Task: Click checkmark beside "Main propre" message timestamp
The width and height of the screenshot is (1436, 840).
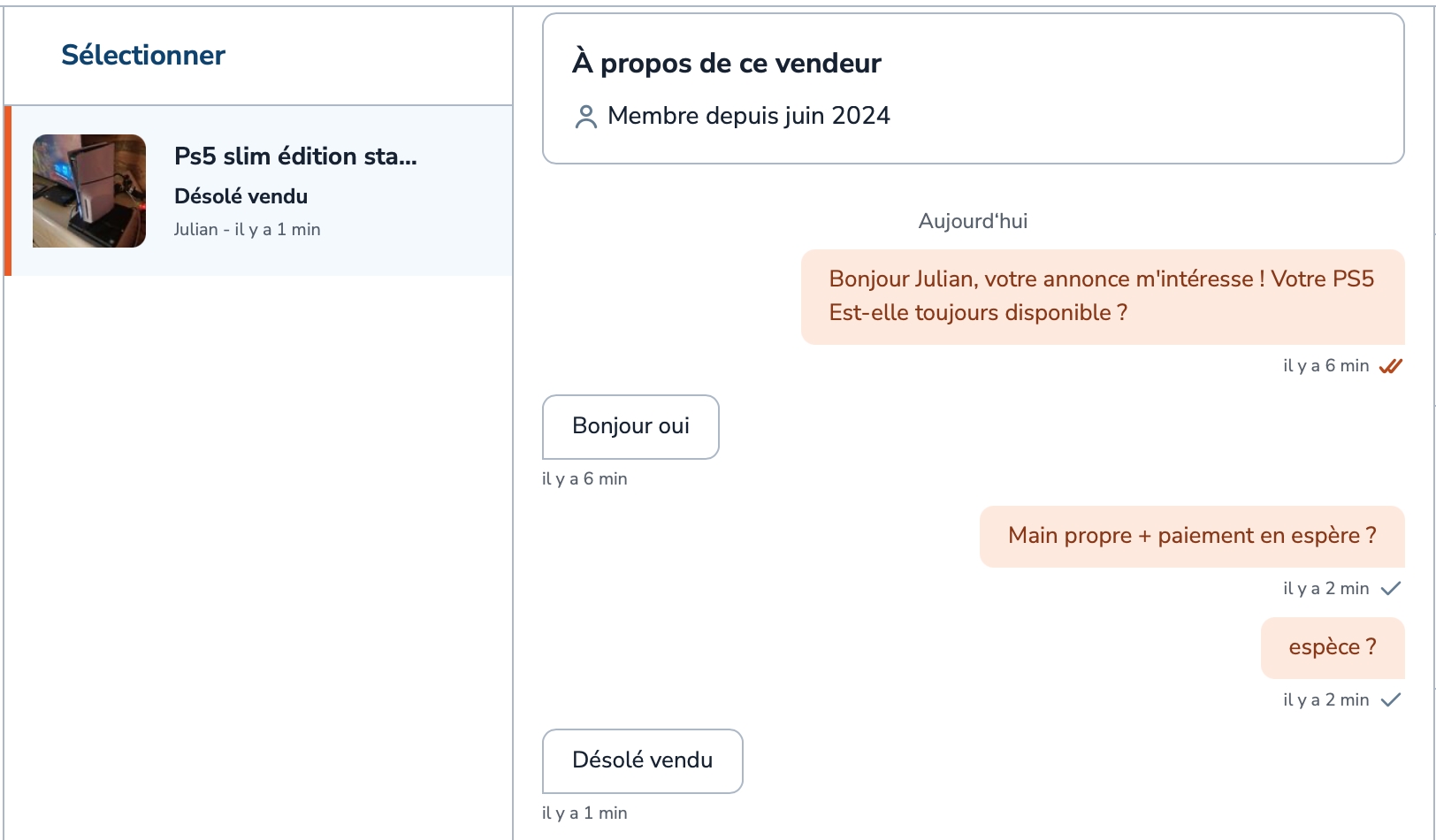Action: [x=1391, y=589]
